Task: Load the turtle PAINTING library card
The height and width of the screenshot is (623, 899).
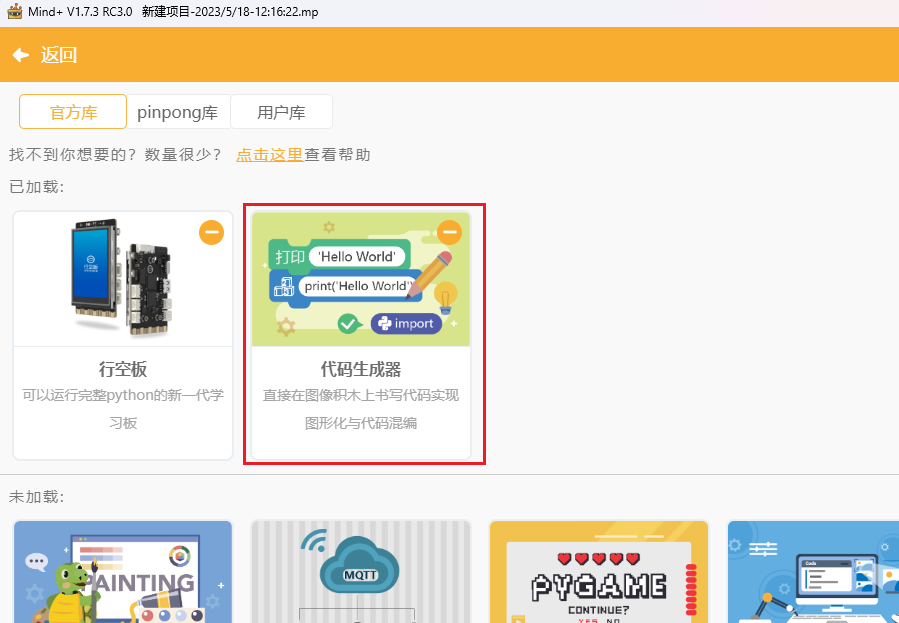Action: coord(123,572)
